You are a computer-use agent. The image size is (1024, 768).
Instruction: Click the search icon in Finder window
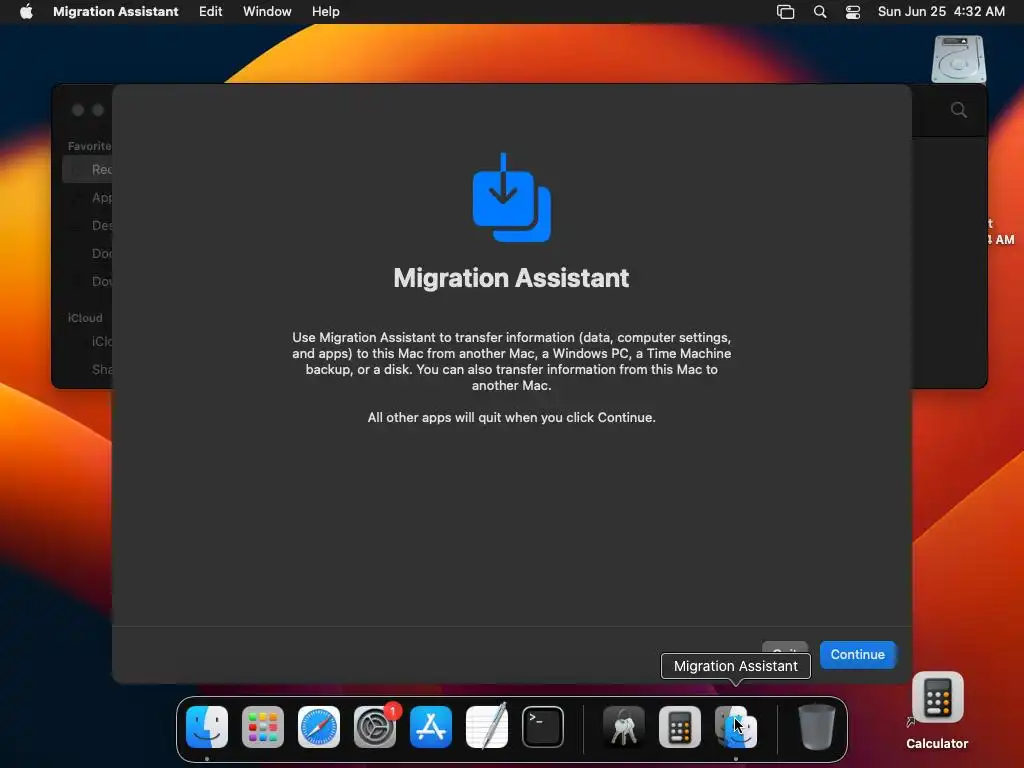pyautogui.click(x=959, y=110)
